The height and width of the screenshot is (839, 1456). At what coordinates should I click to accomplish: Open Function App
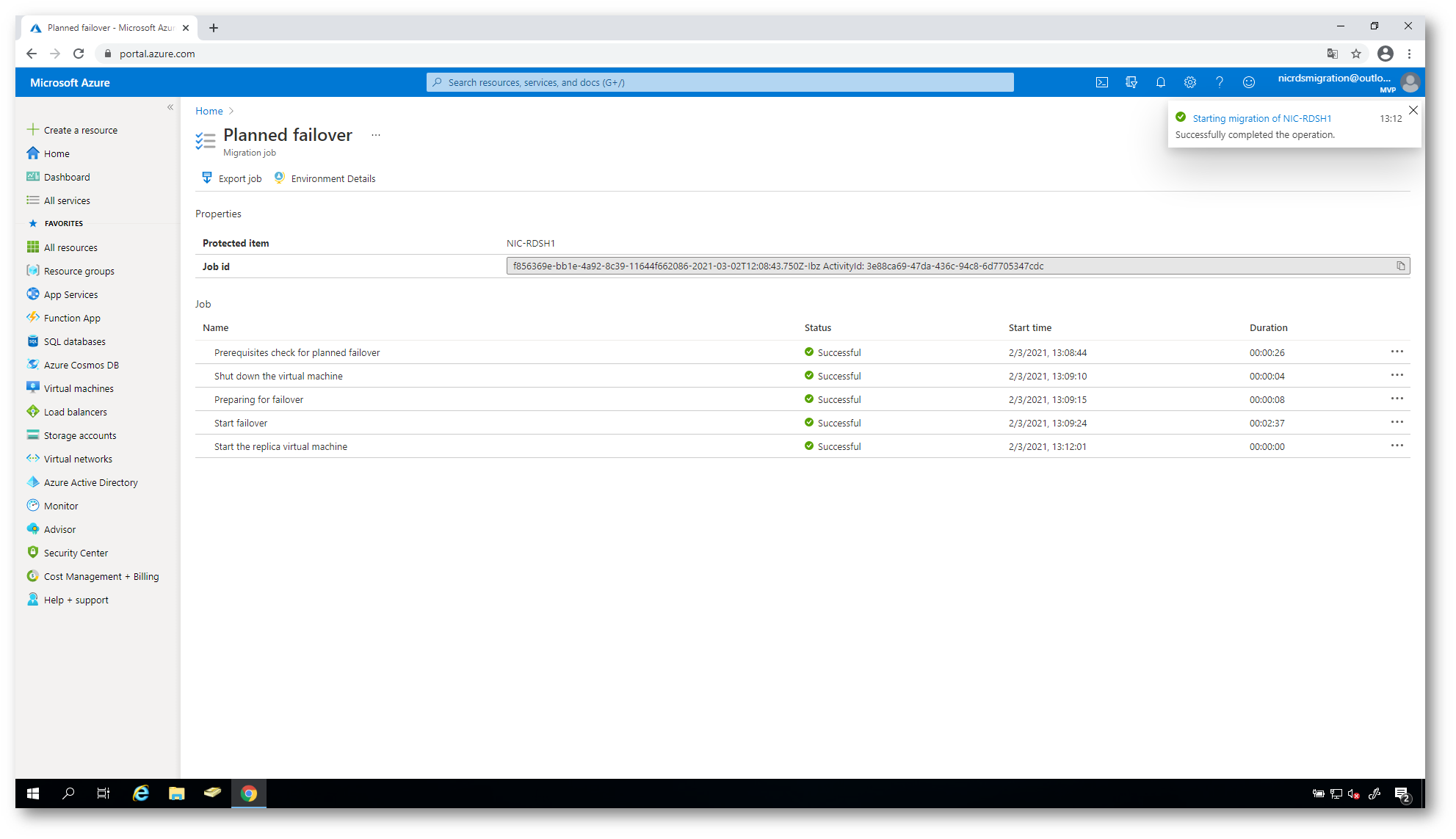pos(63,318)
